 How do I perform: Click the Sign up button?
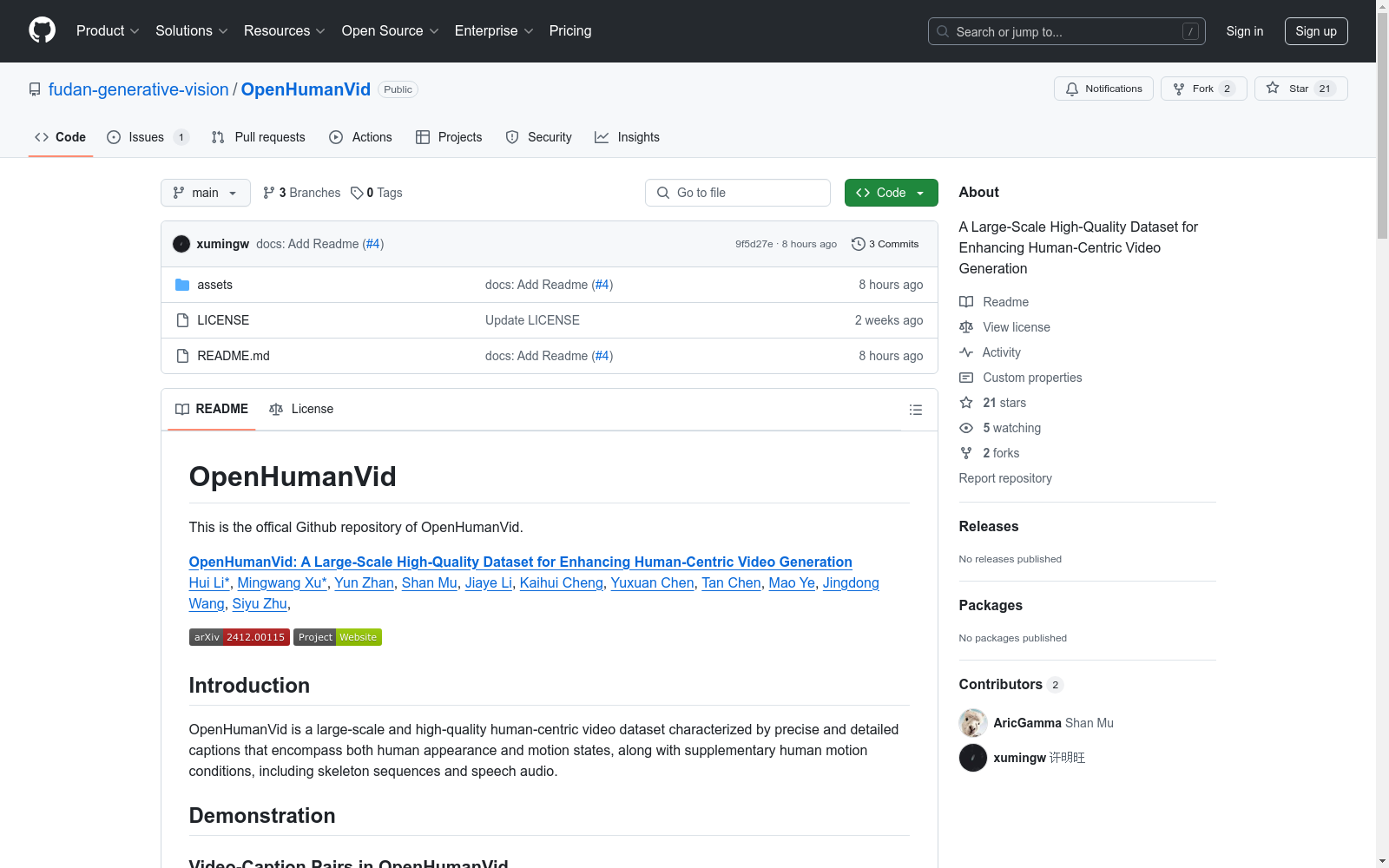pos(1316,31)
